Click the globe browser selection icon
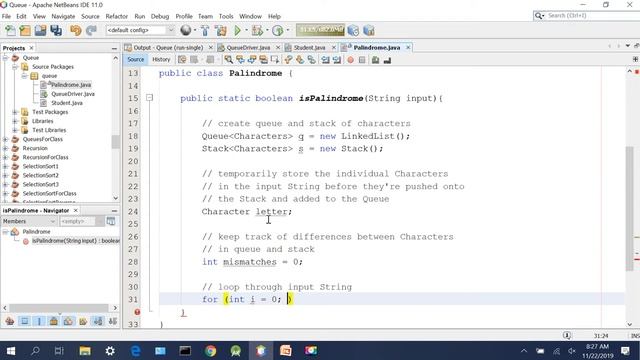Screen dimensions: 640x360 point(186,31)
